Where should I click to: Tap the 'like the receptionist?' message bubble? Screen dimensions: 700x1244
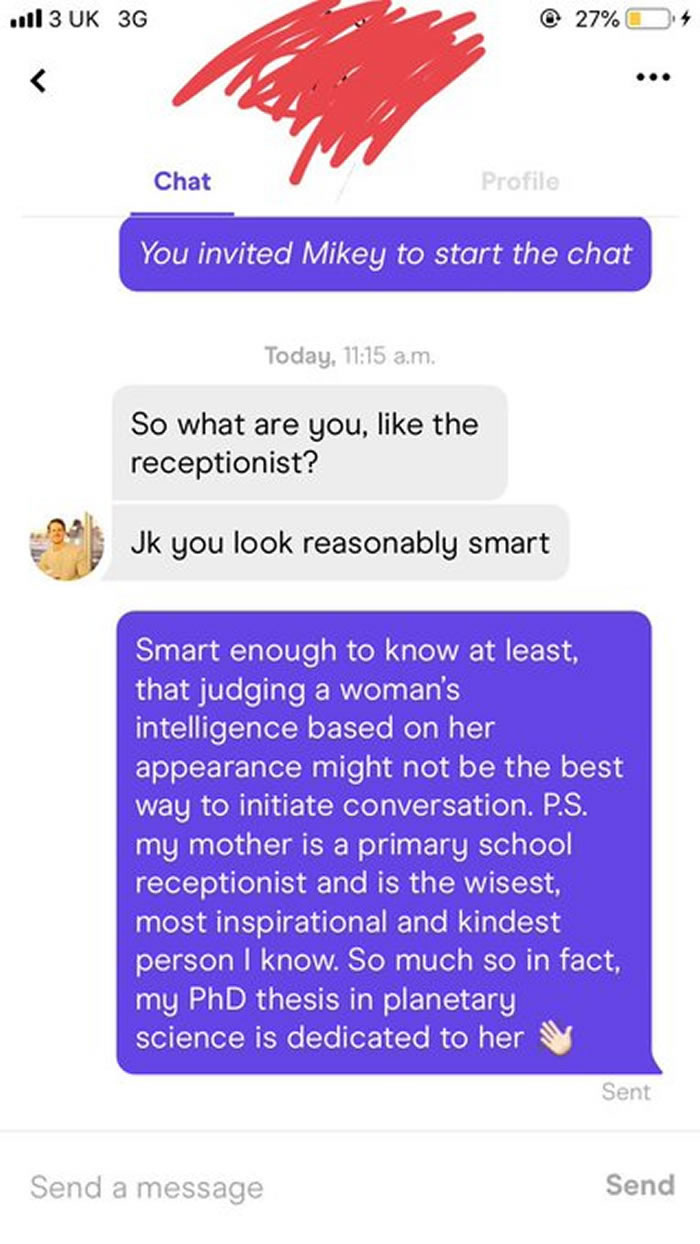pyautogui.click(x=309, y=443)
